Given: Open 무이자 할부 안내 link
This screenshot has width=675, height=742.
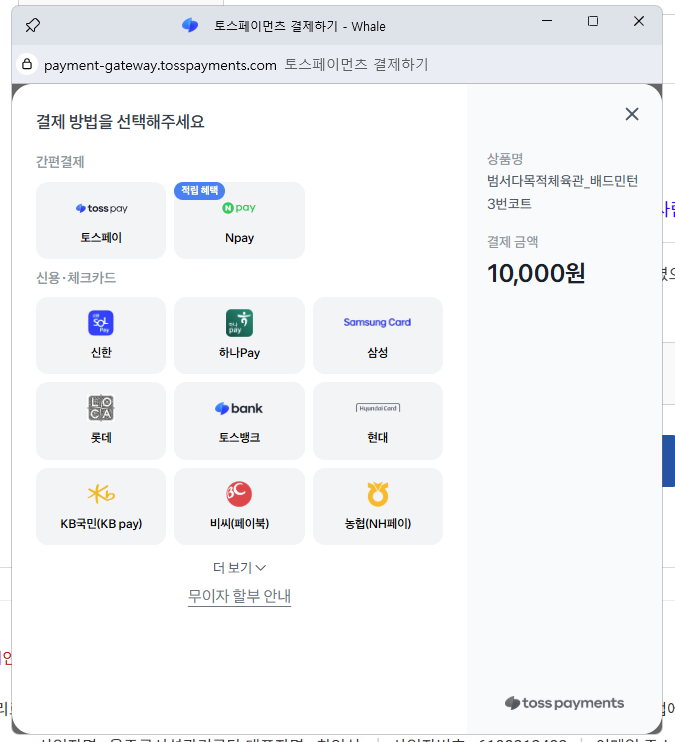Looking at the screenshot, I should [x=240, y=596].
